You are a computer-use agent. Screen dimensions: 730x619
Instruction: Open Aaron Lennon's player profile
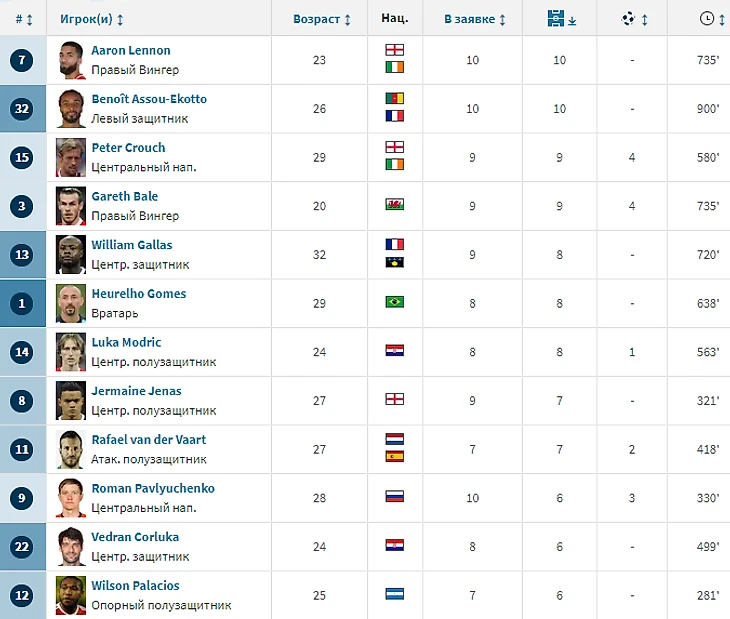tap(131, 50)
